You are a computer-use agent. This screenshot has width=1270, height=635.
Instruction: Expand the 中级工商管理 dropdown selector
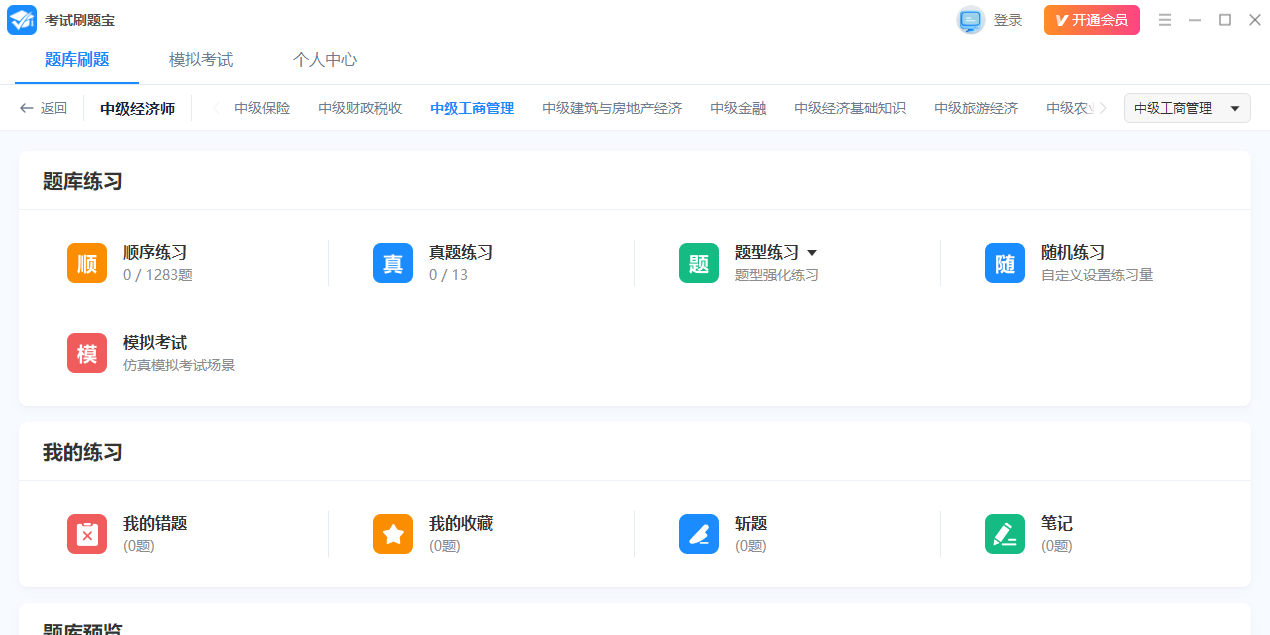[1187, 108]
